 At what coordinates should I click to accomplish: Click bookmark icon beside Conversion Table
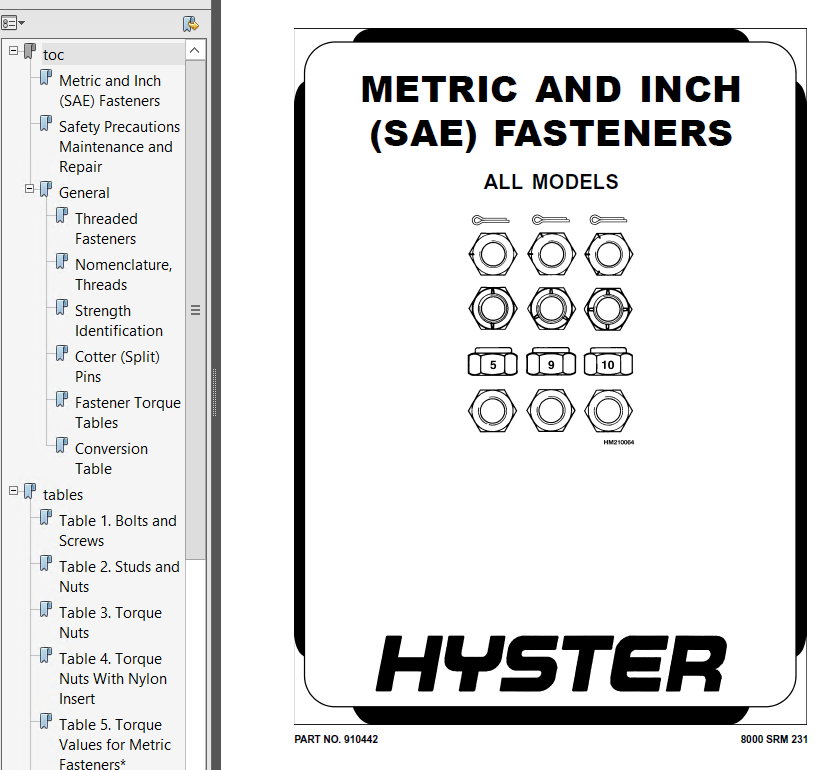62,446
